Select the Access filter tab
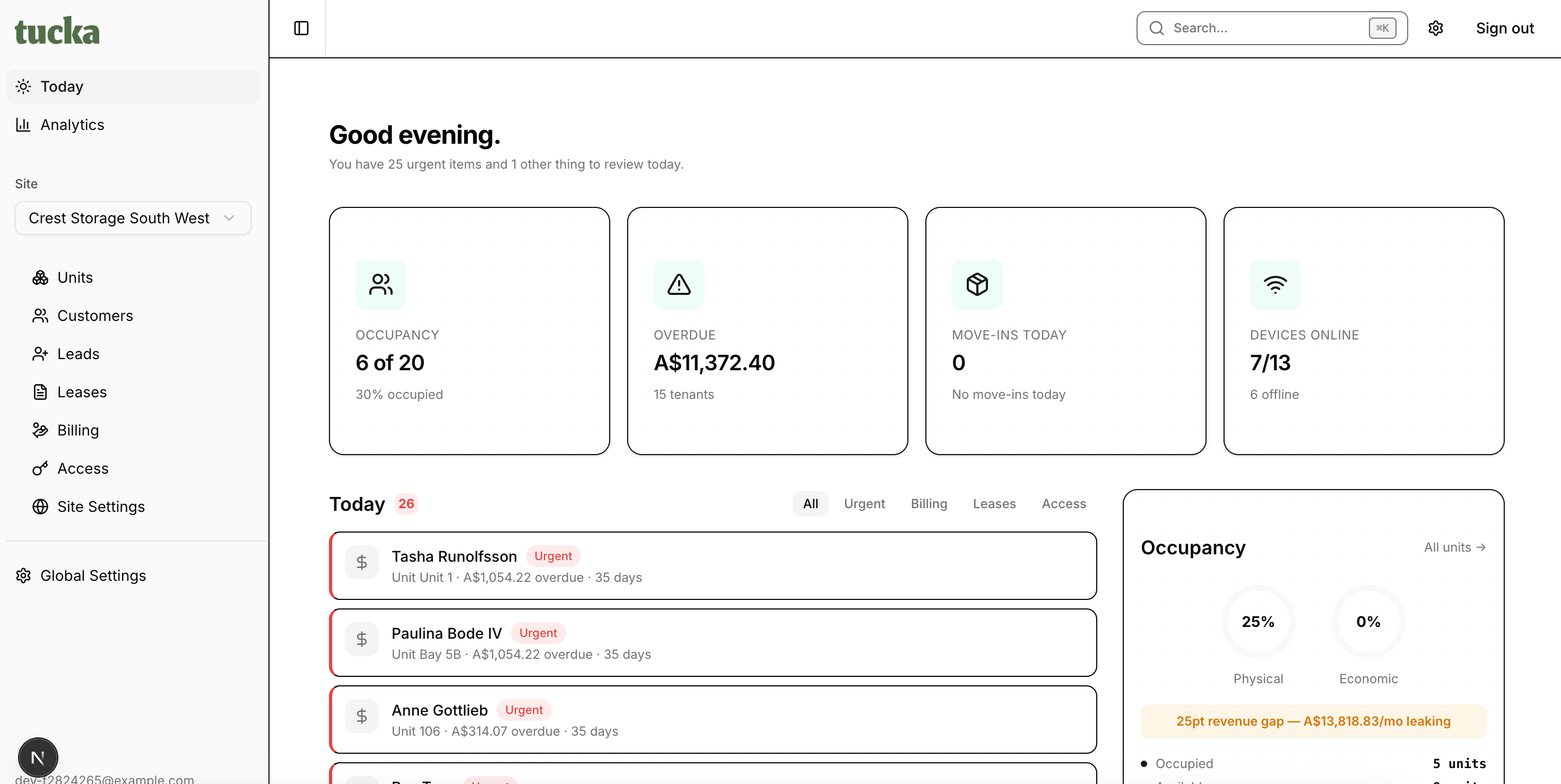Screen dimensions: 1561x784 coord(1063,503)
